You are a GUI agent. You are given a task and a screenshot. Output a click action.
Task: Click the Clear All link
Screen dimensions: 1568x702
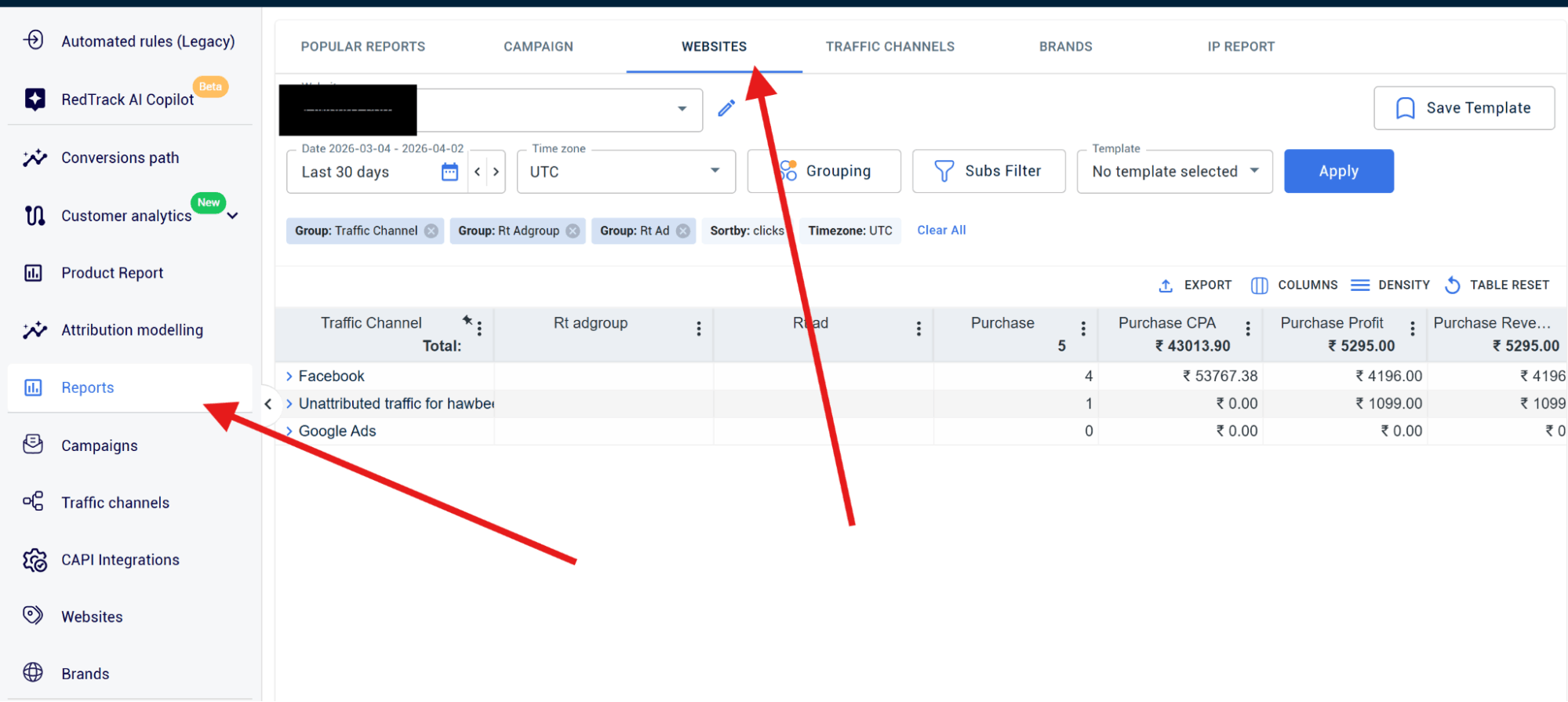coord(941,230)
